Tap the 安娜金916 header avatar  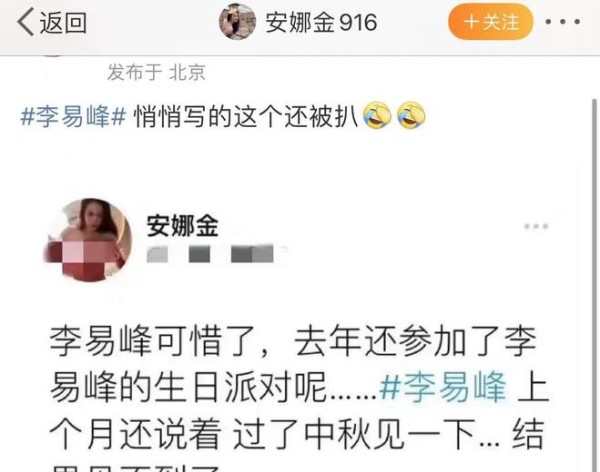(237, 22)
